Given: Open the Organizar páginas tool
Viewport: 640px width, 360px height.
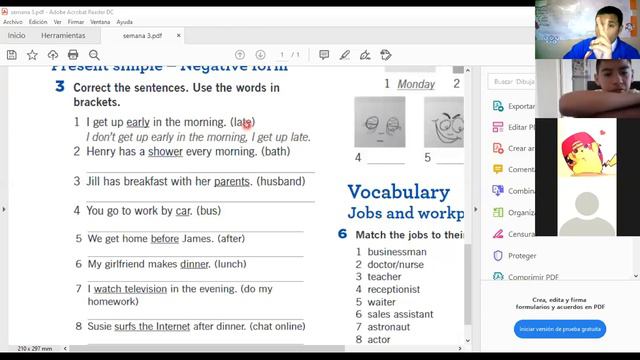Looking at the screenshot, I should pos(513,213).
